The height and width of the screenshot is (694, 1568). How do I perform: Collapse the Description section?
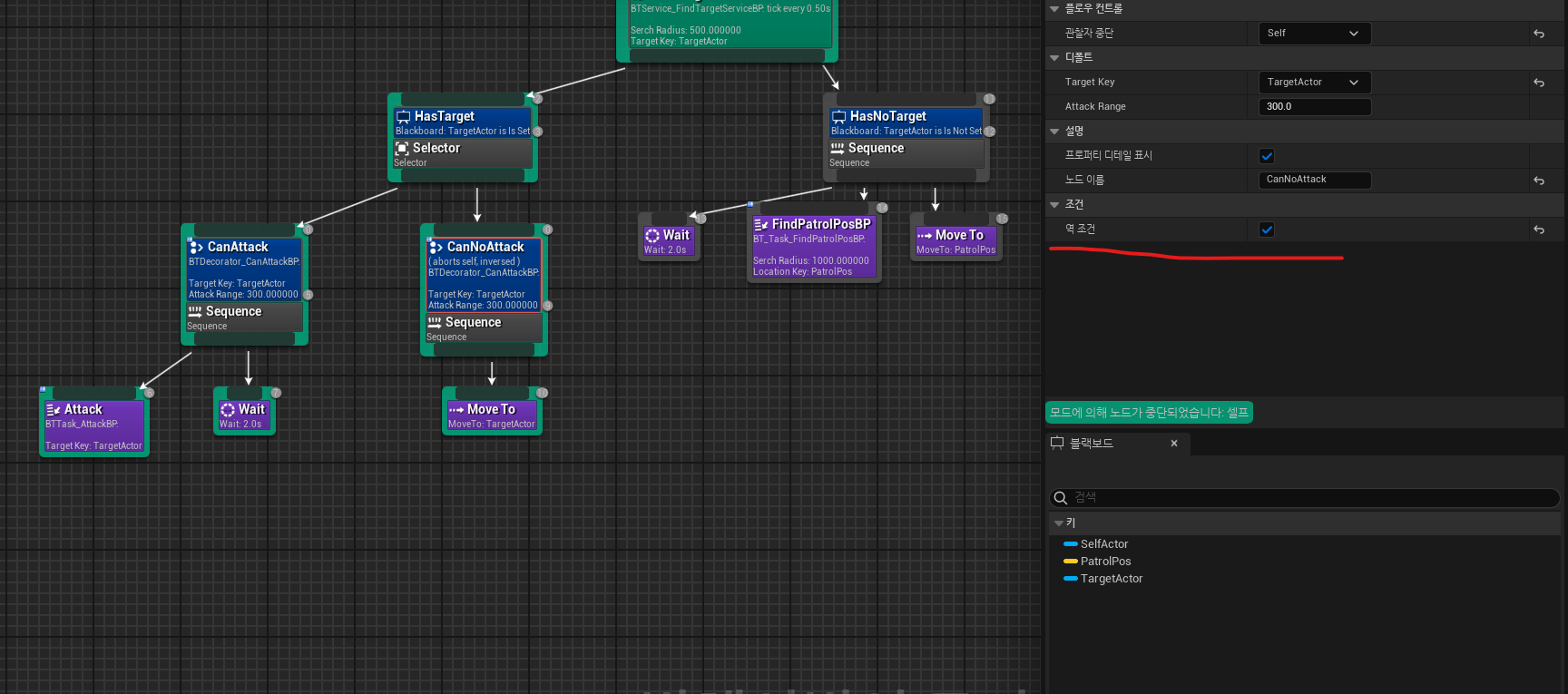point(1054,132)
